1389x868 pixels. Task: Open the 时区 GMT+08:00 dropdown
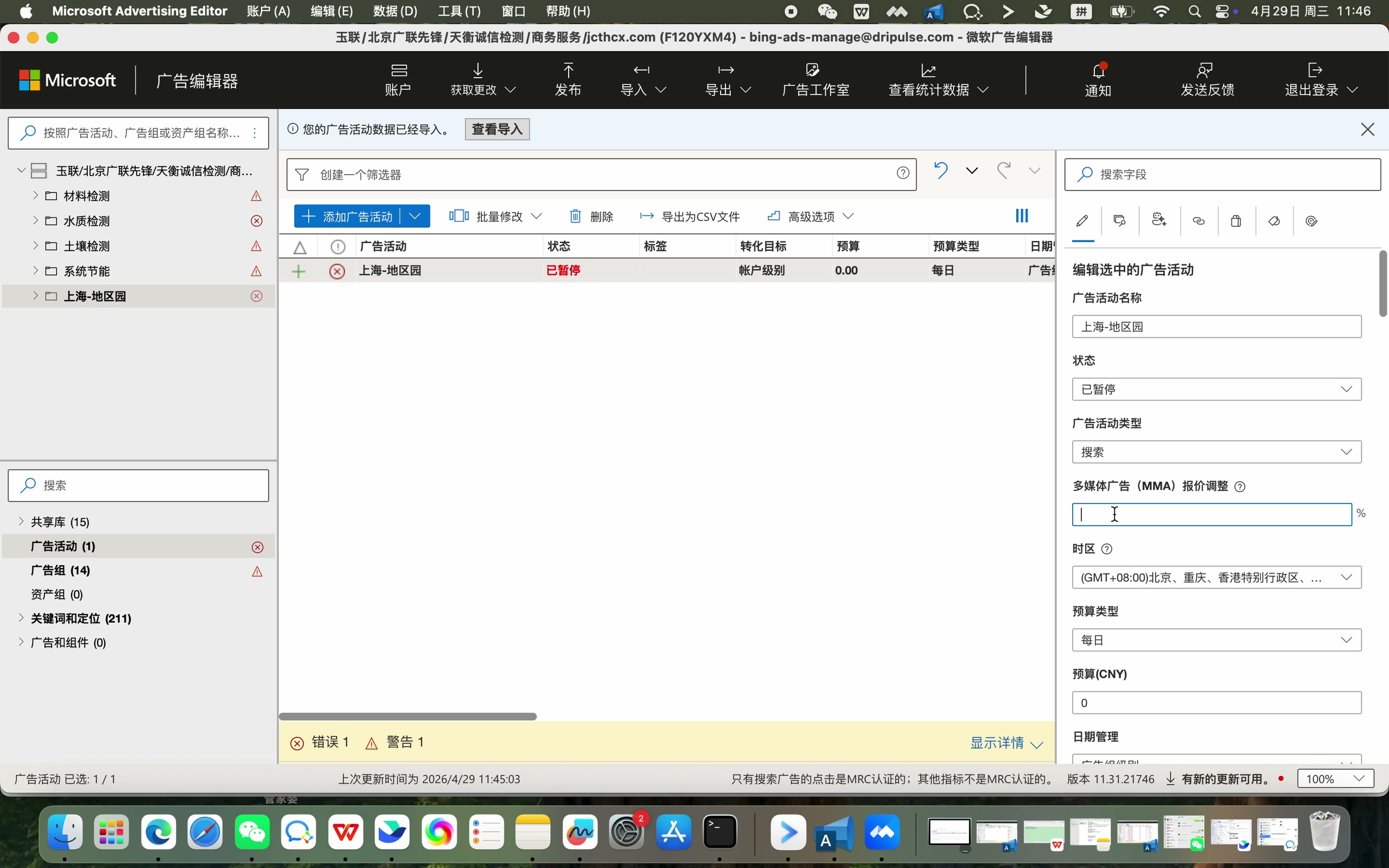[x=1216, y=577]
